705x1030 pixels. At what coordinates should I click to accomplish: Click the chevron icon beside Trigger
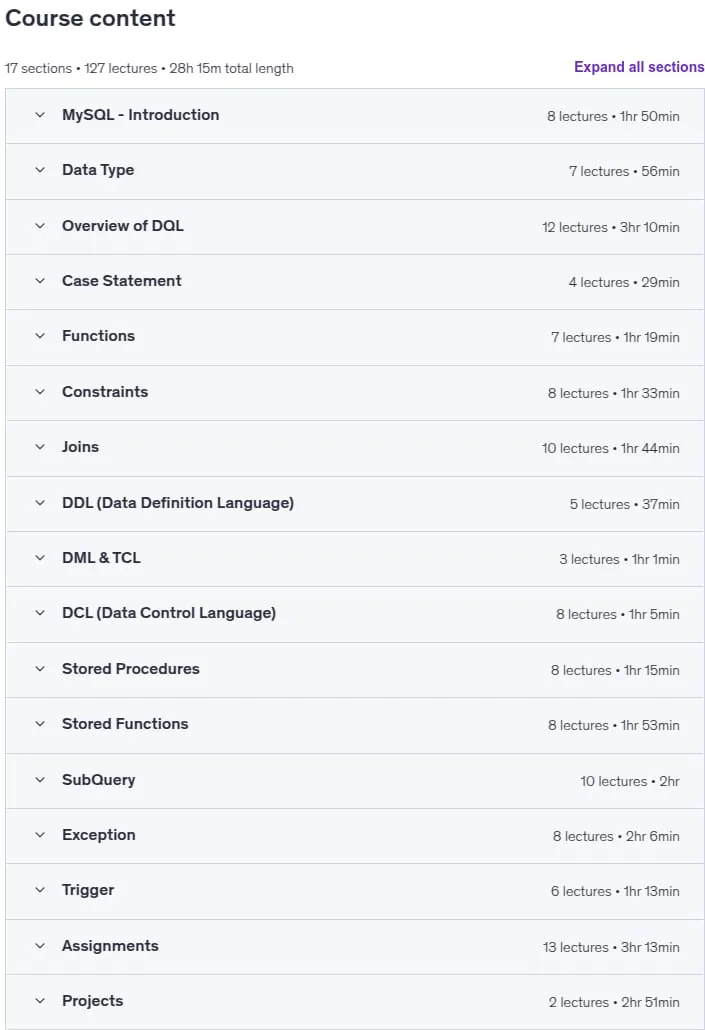click(x=40, y=891)
